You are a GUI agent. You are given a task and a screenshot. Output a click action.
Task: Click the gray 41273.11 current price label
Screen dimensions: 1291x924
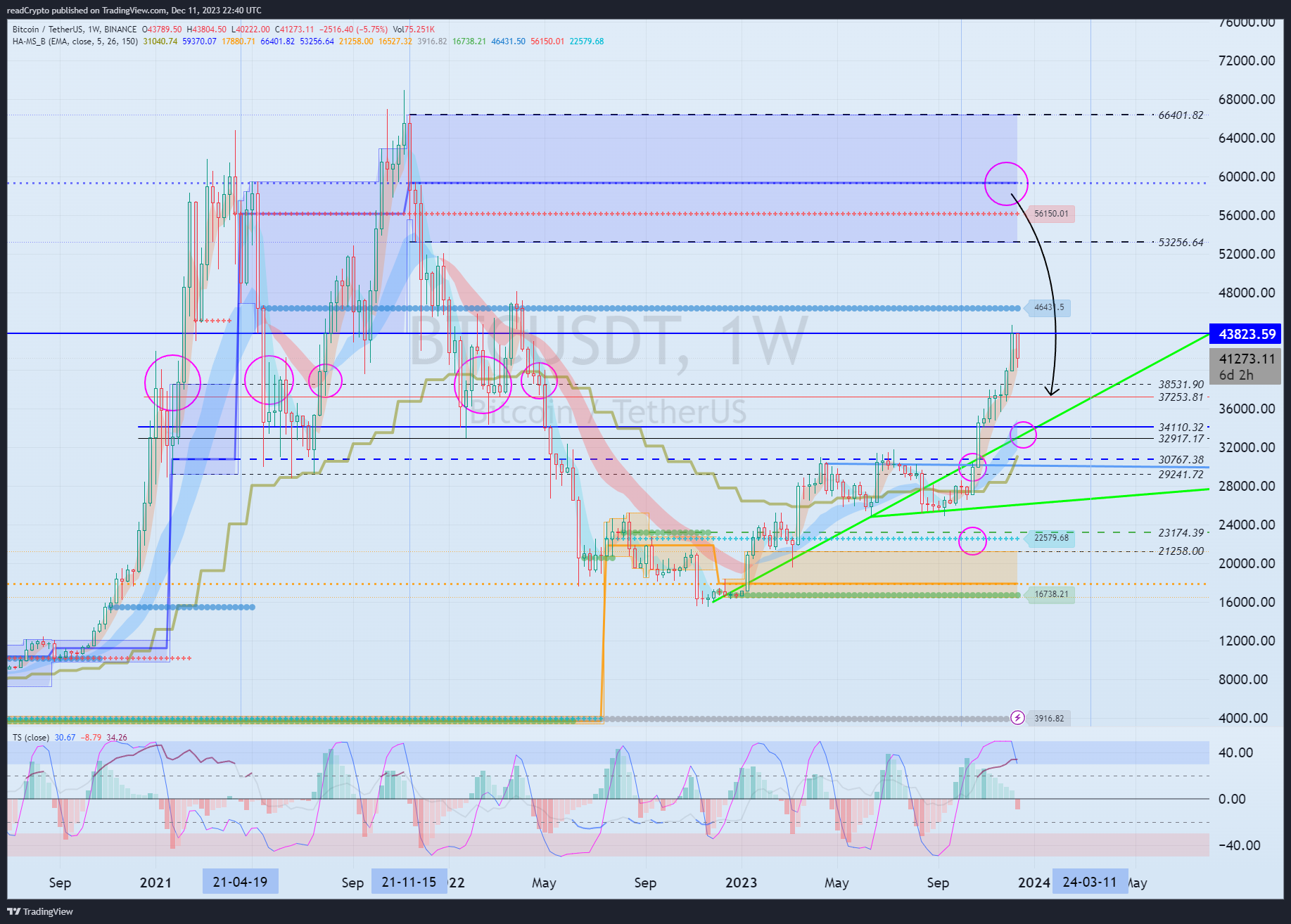pyautogui.click(x=1245, y=366)
